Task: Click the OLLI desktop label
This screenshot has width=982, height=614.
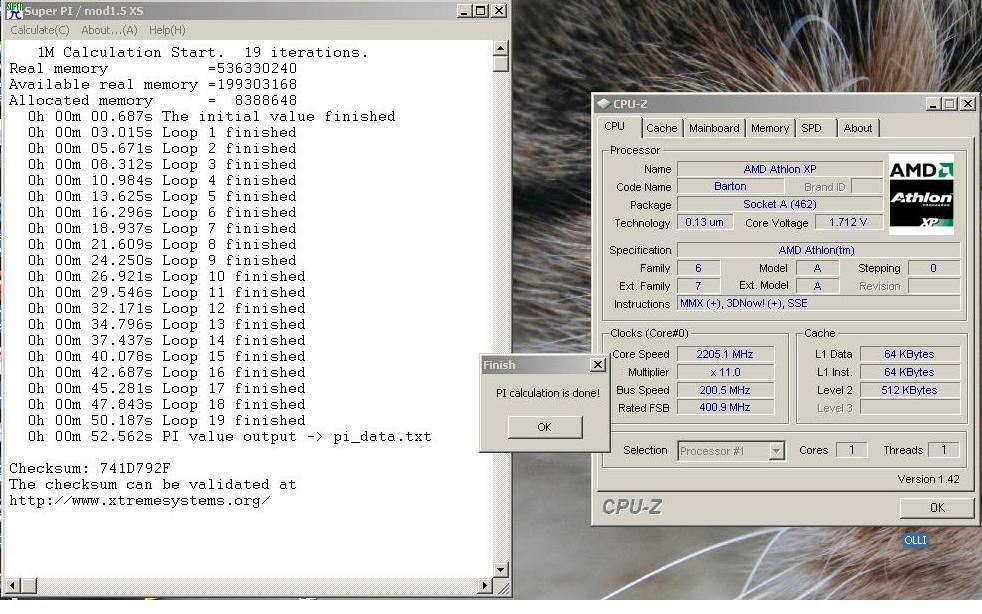Action: 915,540
